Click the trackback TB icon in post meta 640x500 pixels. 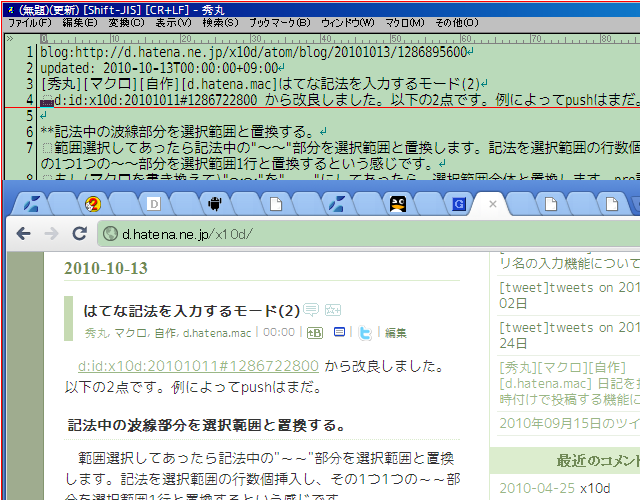314,333
